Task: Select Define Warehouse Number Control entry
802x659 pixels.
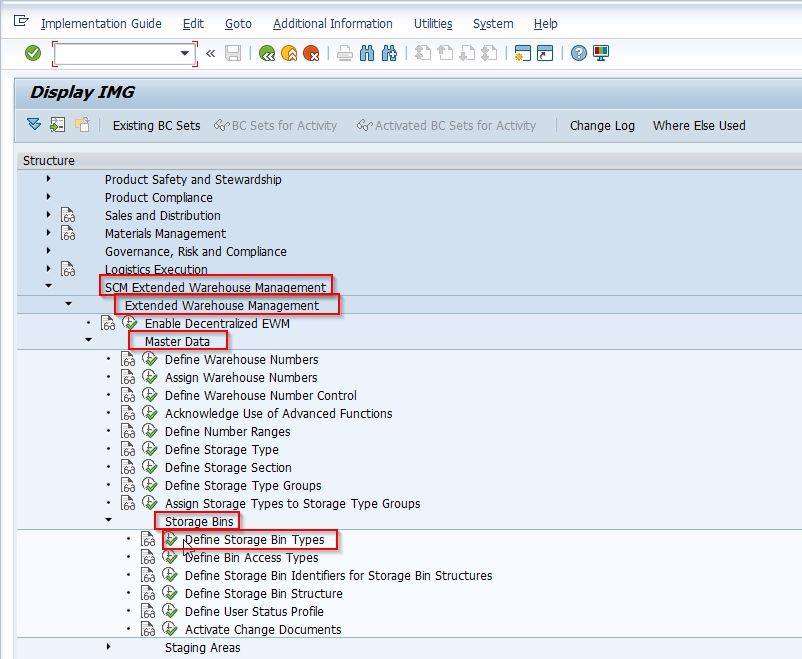Action: coord(261,396)
